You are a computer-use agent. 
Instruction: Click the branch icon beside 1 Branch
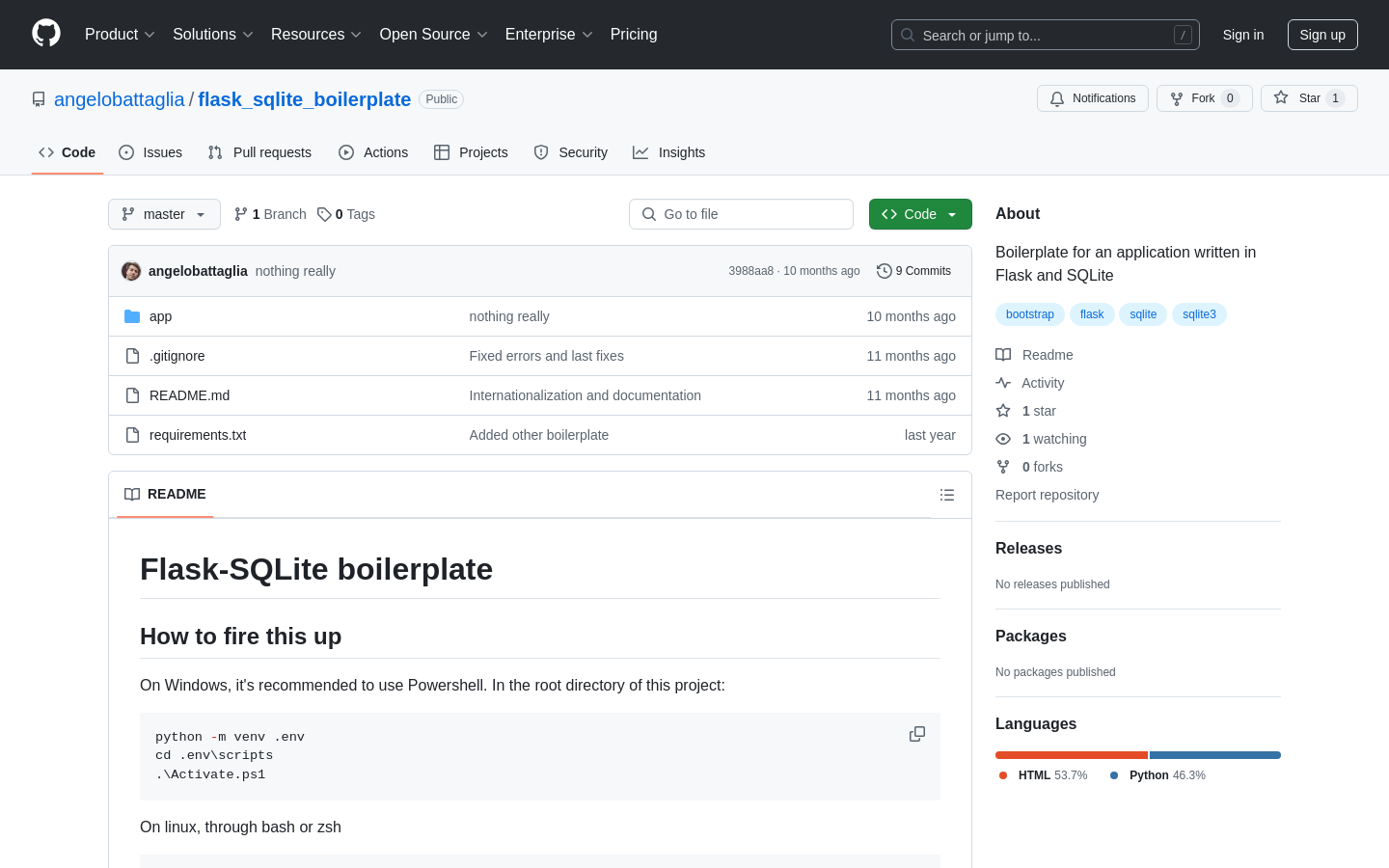click(x=240, y=214)
